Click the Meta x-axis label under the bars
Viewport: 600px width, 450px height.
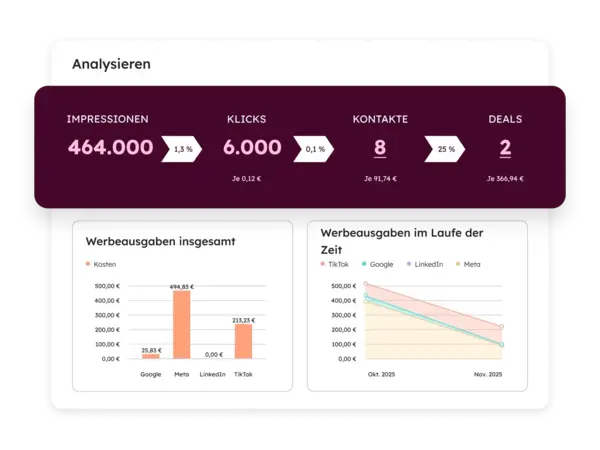182,374
